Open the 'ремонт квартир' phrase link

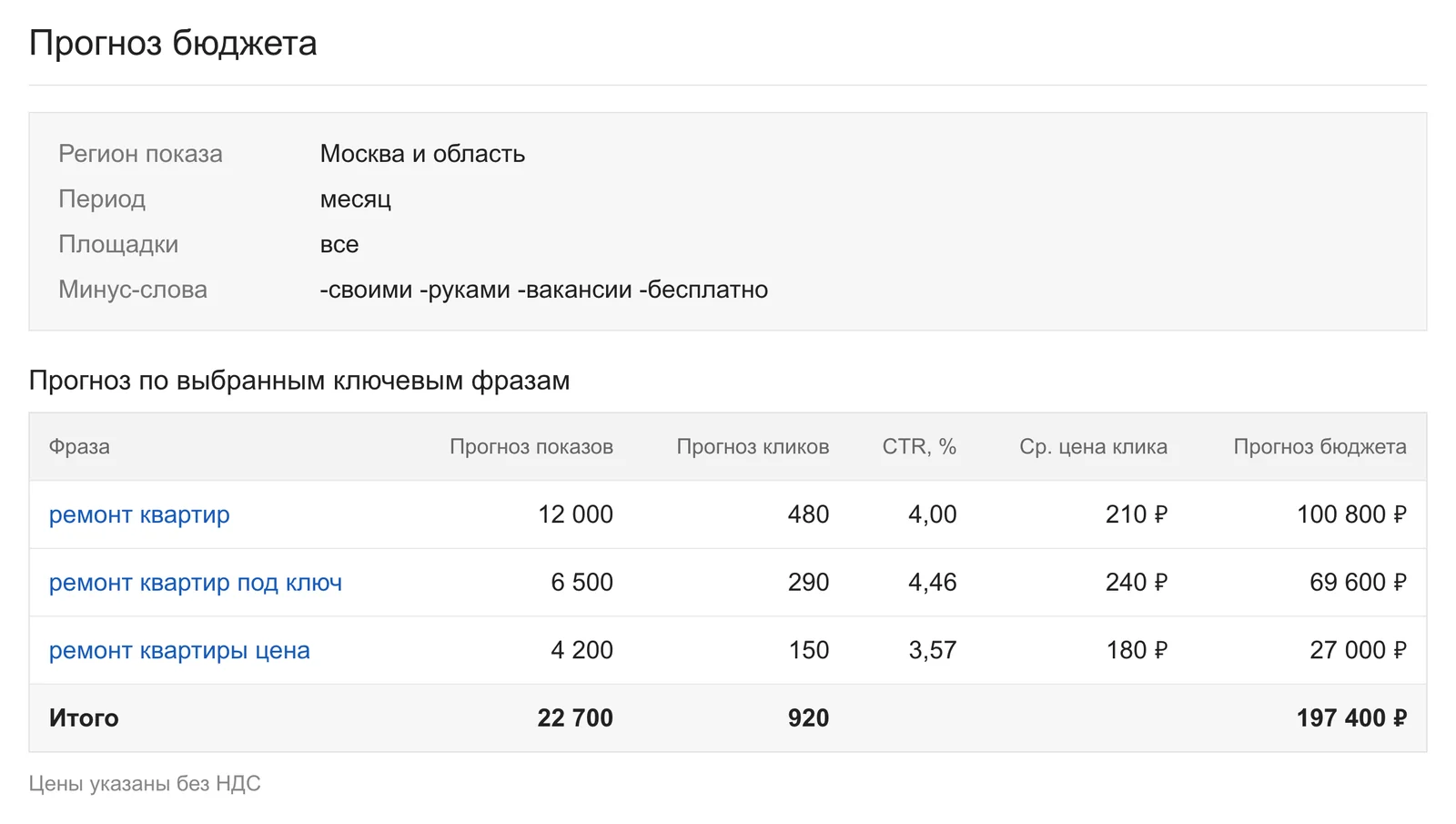tap(139, 514)
